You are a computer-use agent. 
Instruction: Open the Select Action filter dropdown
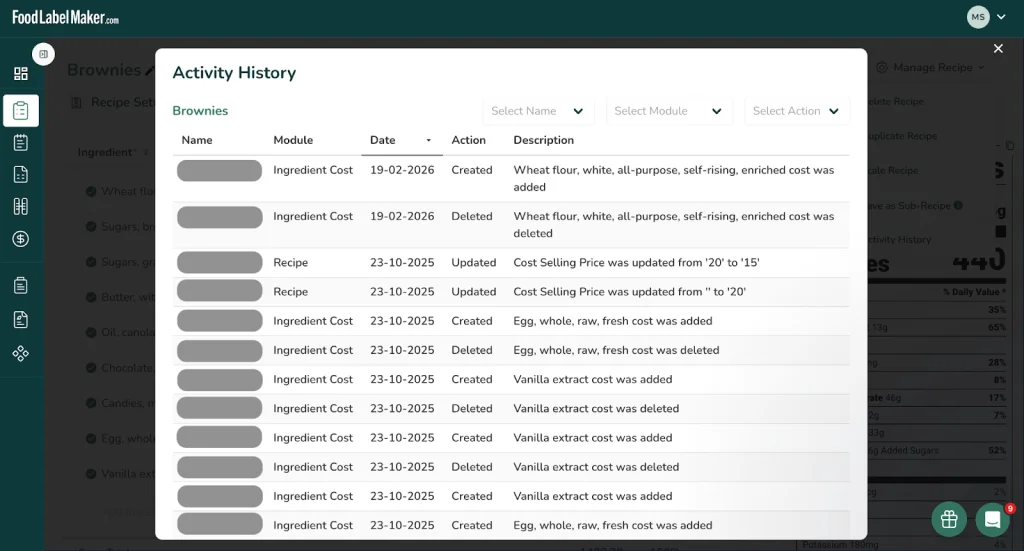[797, 111]
